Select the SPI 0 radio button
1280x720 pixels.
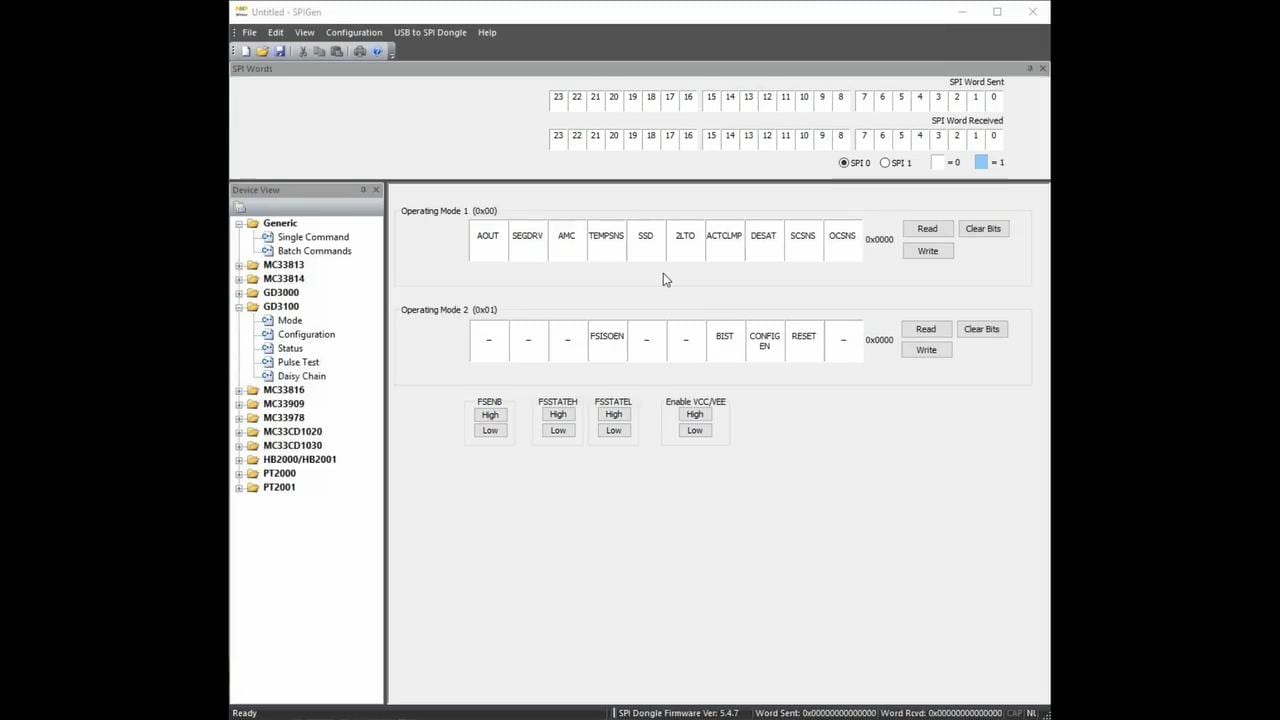844,163
